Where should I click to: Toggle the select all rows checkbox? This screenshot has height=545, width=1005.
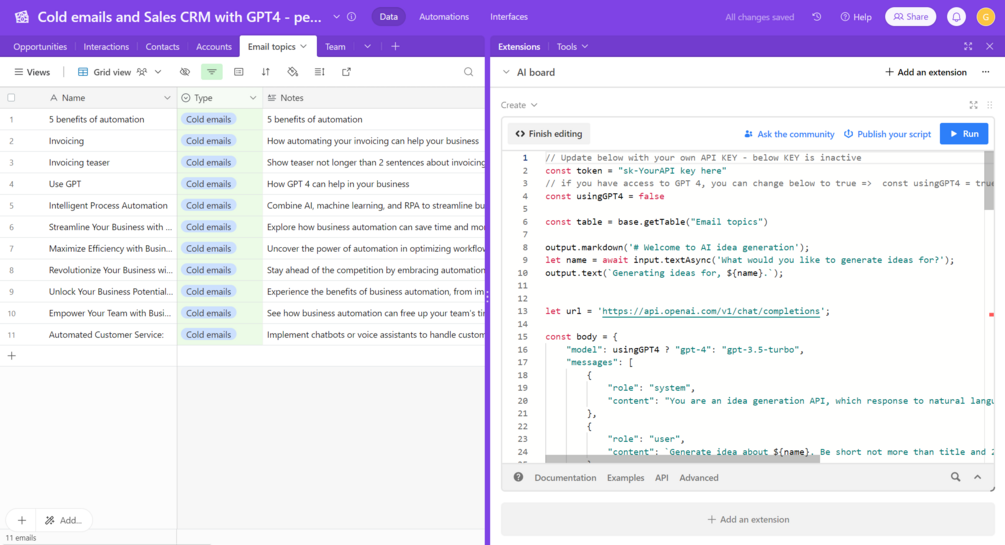(x=11, y=97)
